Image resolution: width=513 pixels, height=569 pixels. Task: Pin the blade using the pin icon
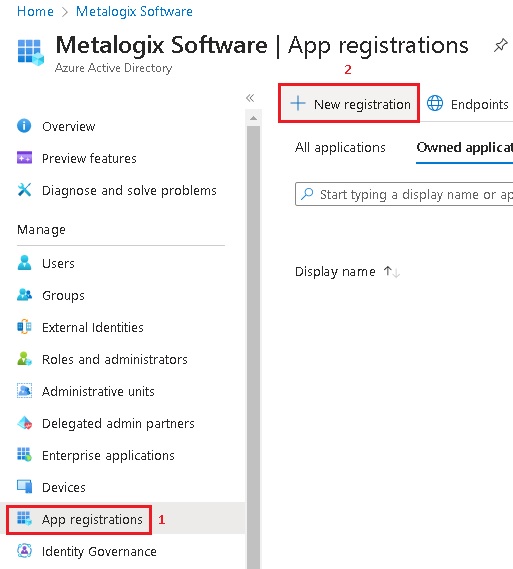click(500, 45)
